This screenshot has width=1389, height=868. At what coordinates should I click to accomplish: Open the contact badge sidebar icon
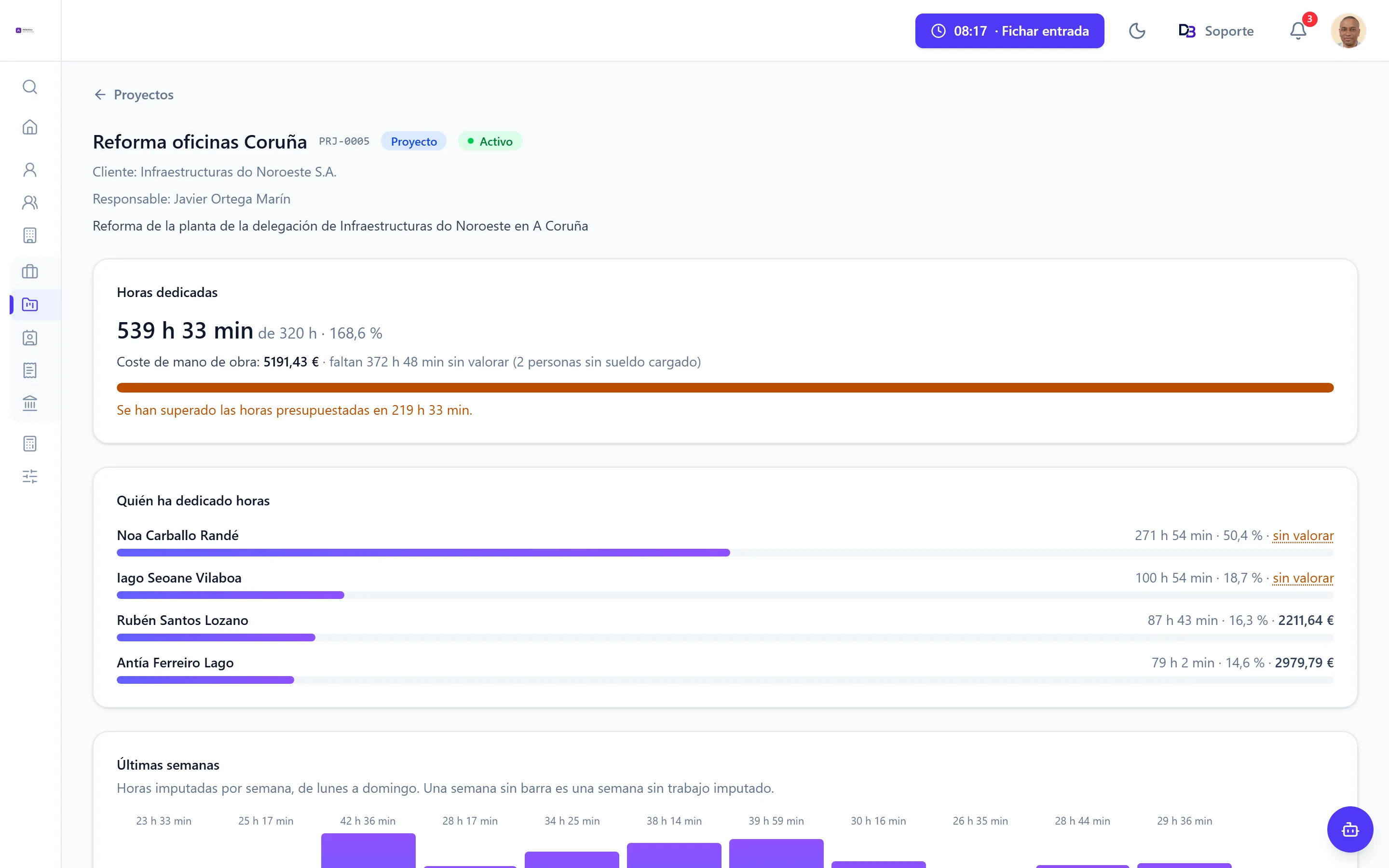[x=30, y=338]
